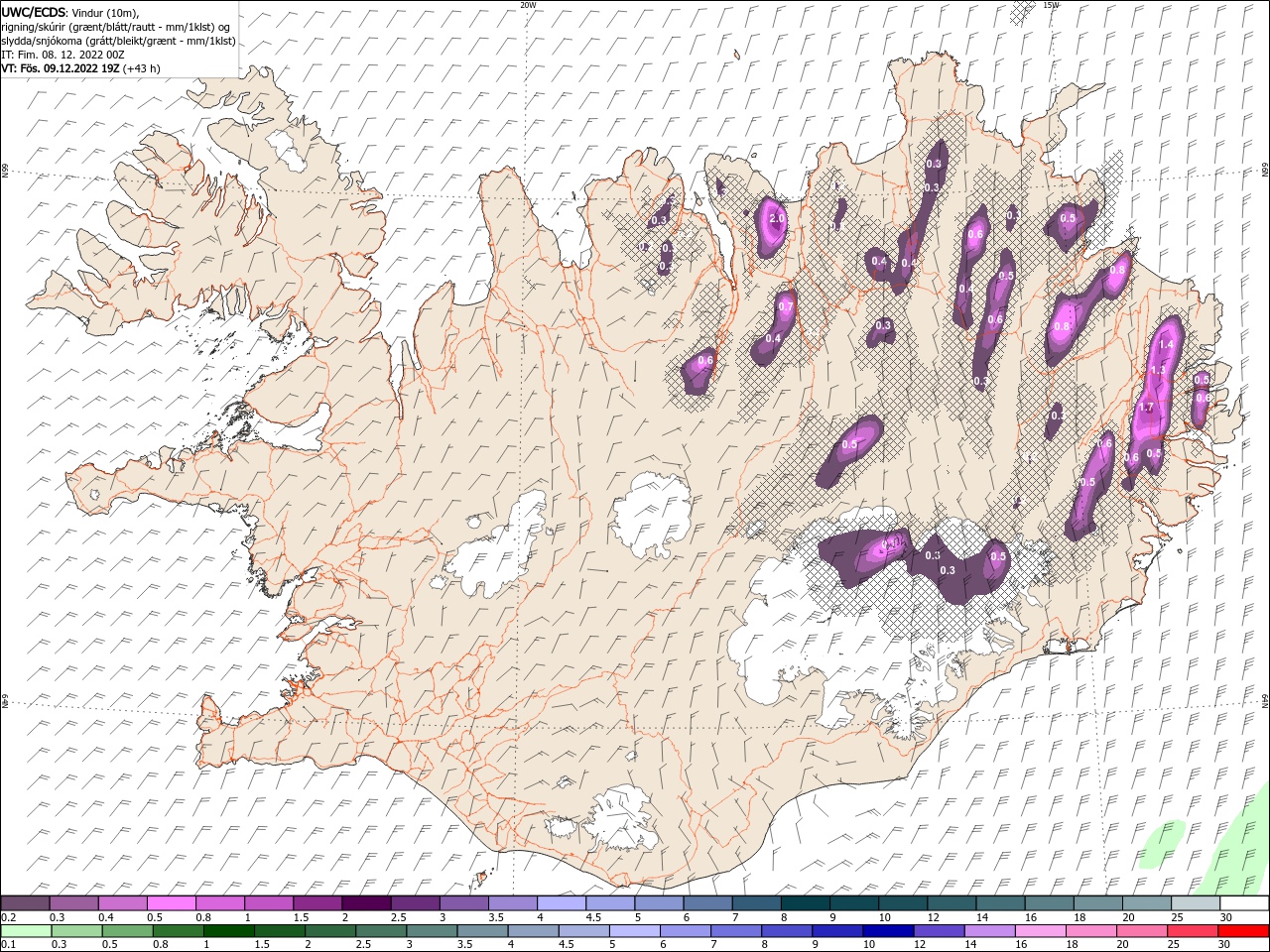Screen dimensions: 1270x952
Task: Click the round white ice cap in central Iceland
Action: tap(652, 516)
